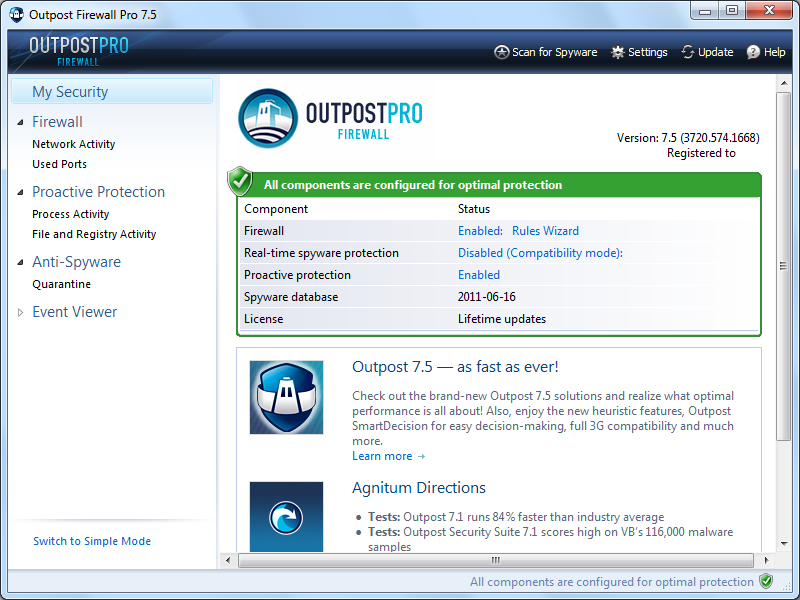This screenshot has height=600, width=800.
Task: Expand the Event Viewer node
Action: pos(21,312)
